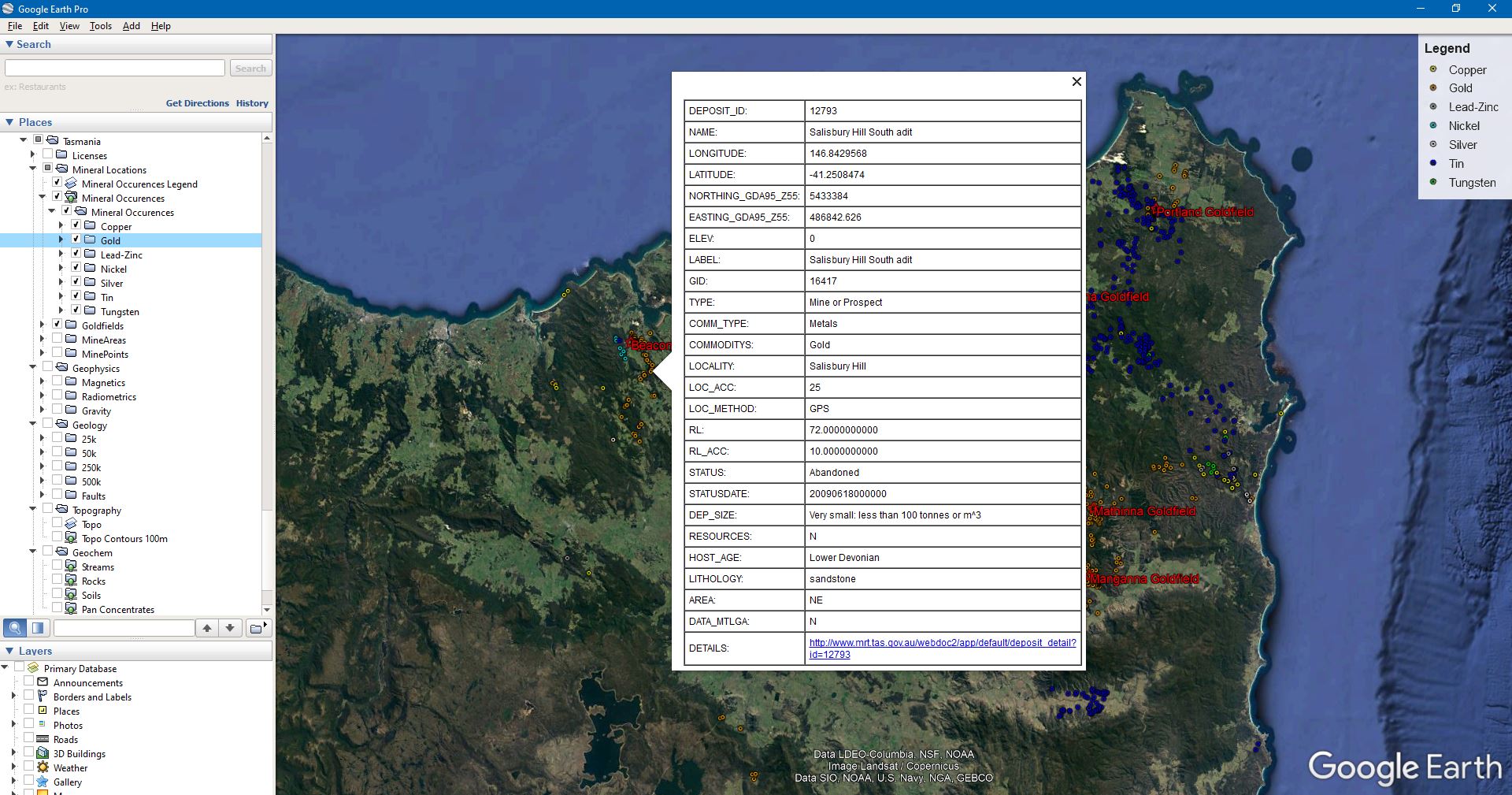Click the Streams network link icon
Image resolution: width=1512 pixels, height=795 pixels.
pos(71,567)
